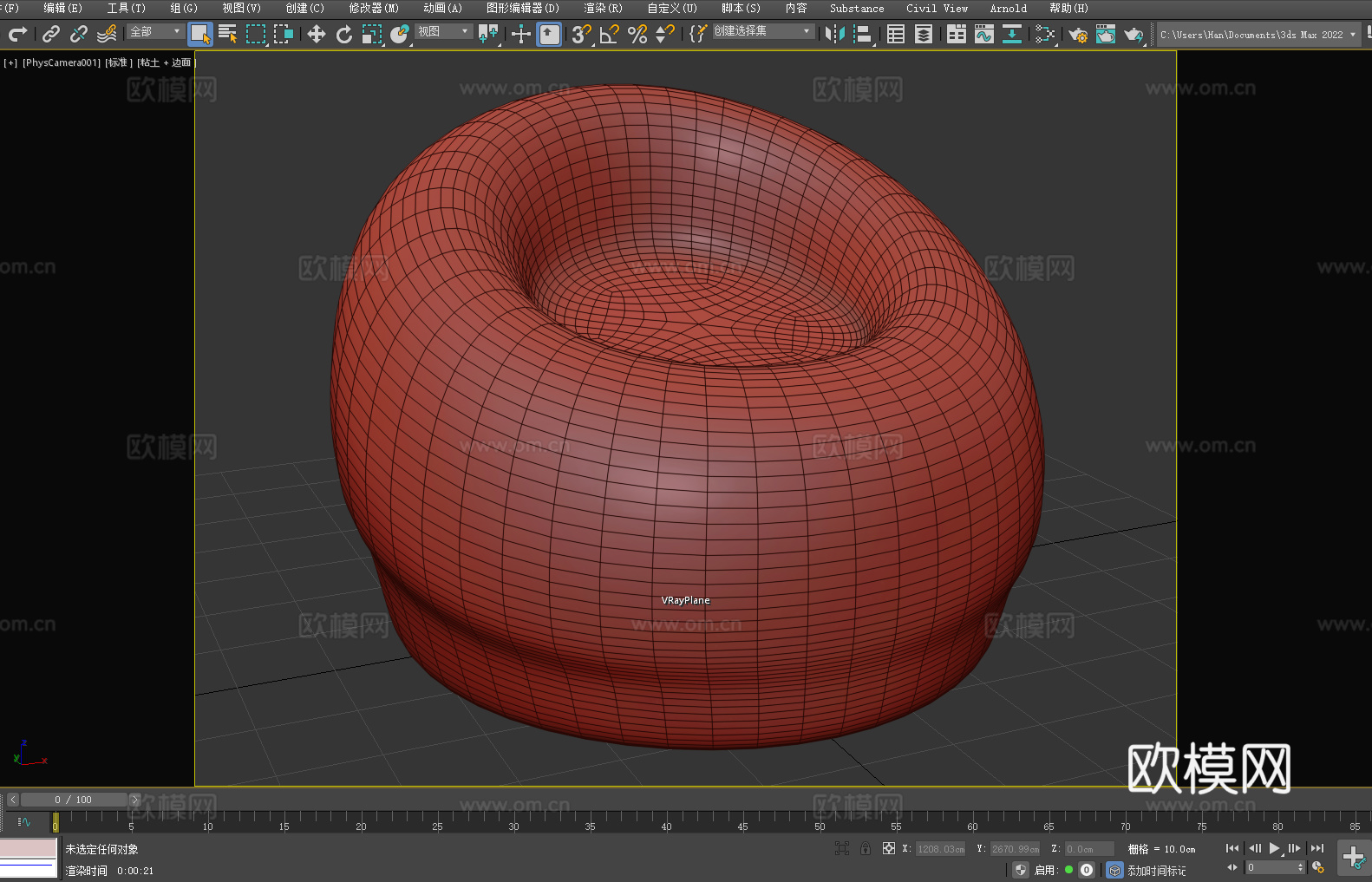Open the 渲染(R) menu
The image size is (1372, 882).
tap(603, 8)
